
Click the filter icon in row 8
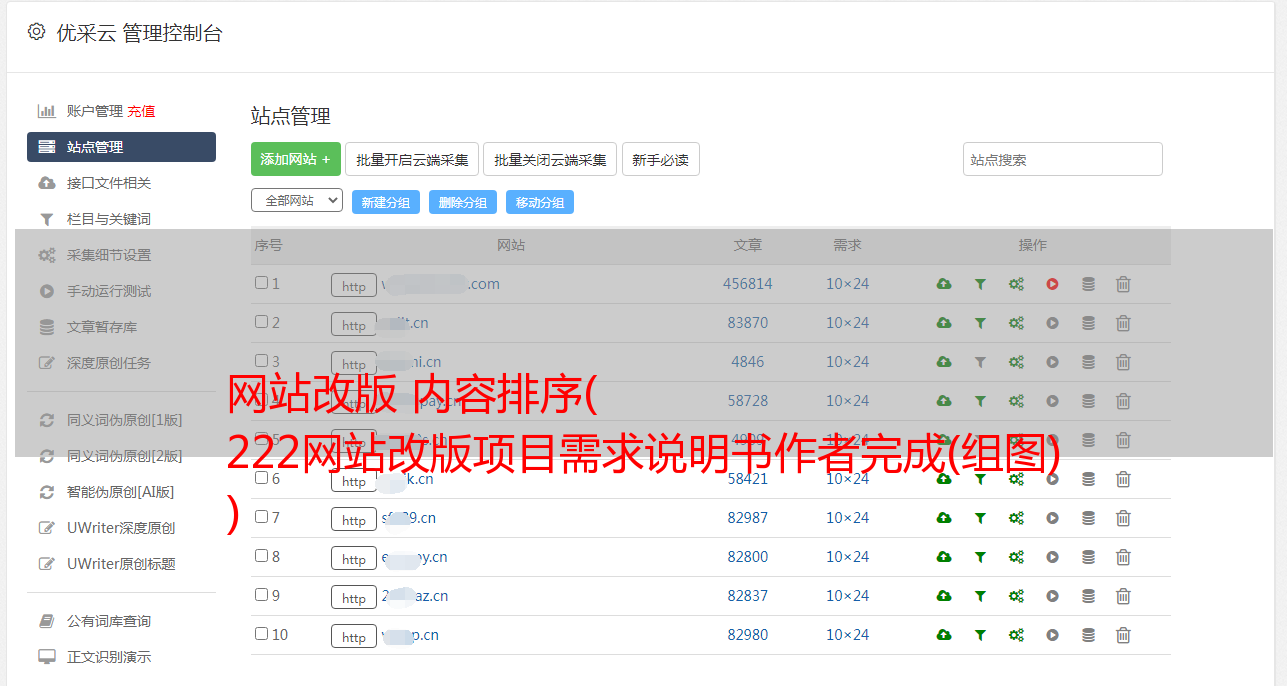(980, 557)
